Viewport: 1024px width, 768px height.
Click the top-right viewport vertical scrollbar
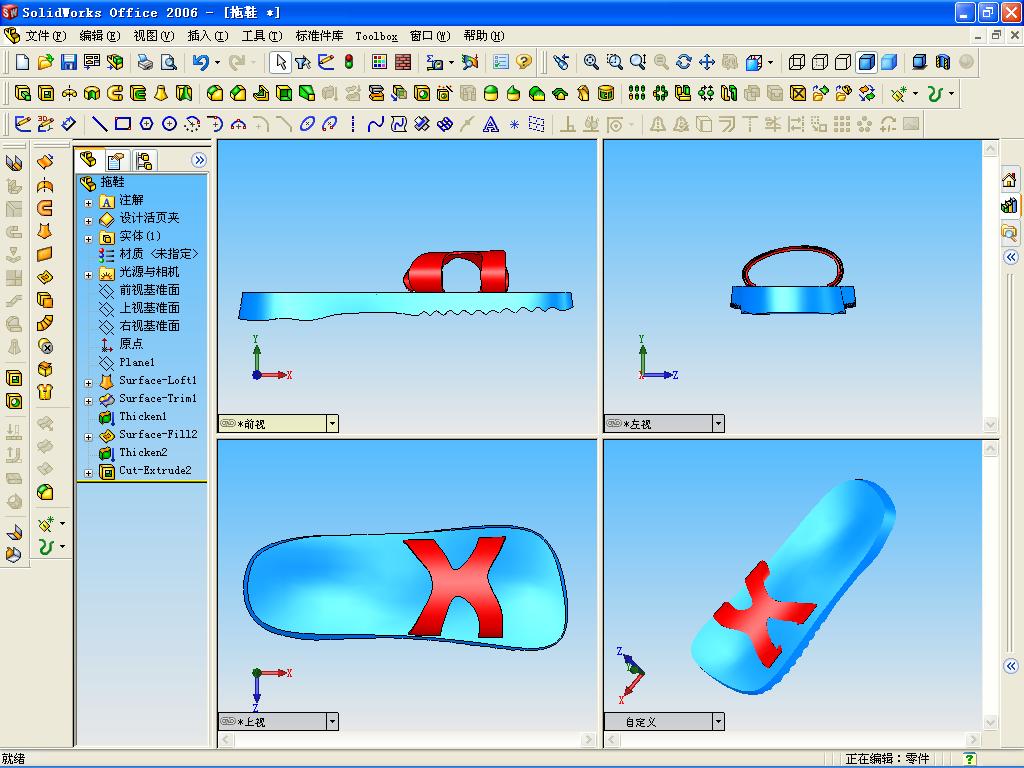[991, 286]
